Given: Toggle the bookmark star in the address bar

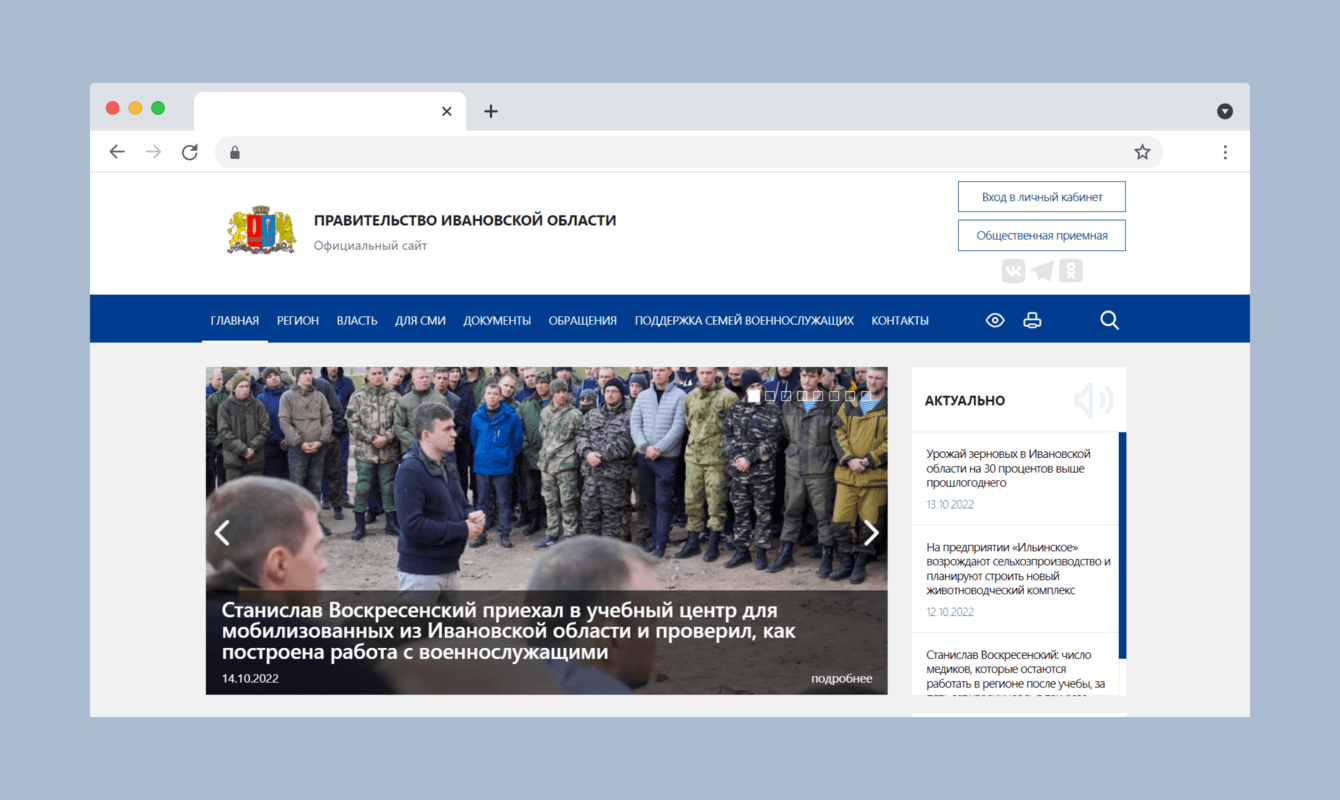Looking at the screenshot, I should pyautogui.click(x=1141, y=151).
